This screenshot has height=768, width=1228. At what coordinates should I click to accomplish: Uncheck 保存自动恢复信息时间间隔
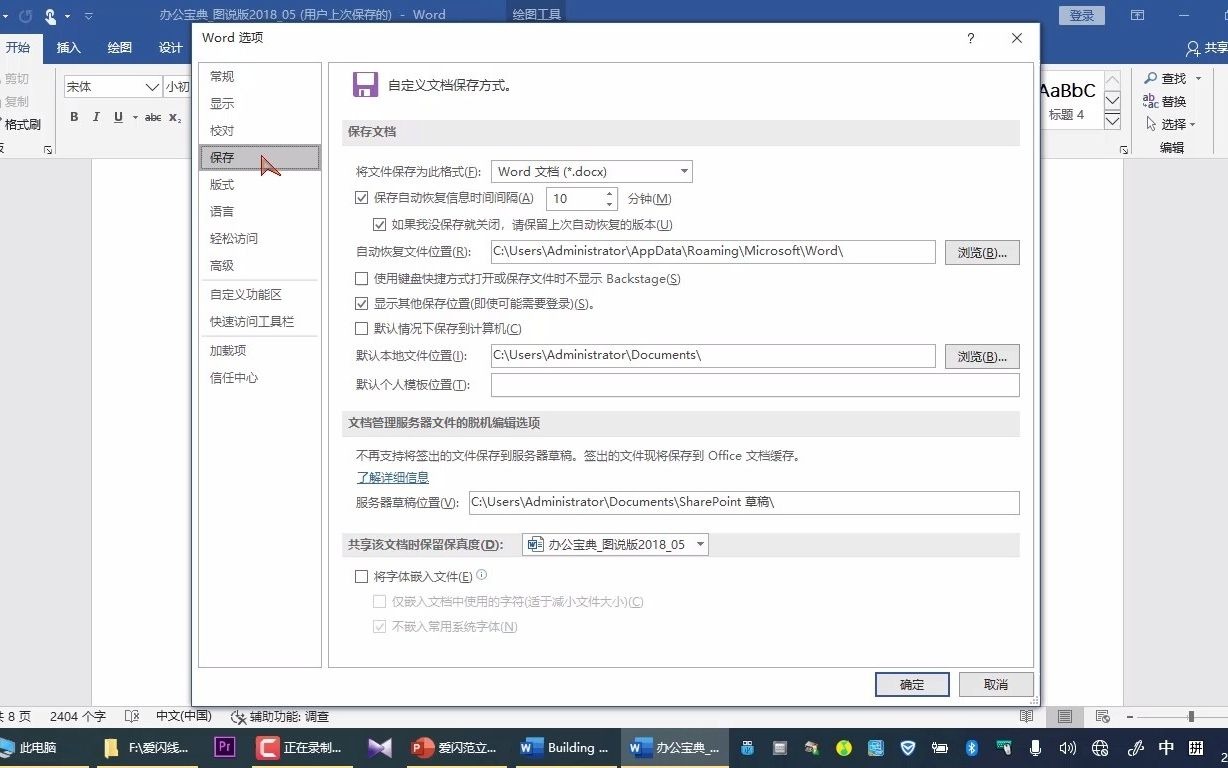click(x=361, y=198)
